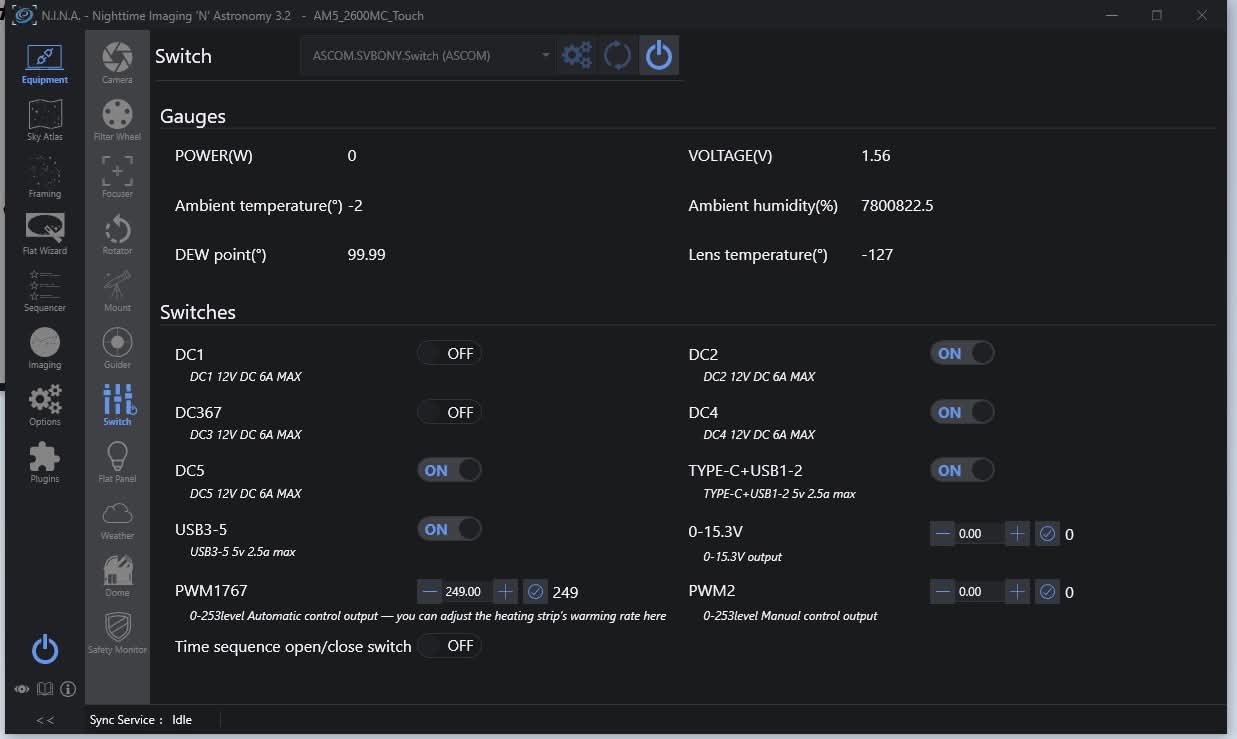Disconnect the switch with the power button
1237x739 pixels.
tap(659, 56)
